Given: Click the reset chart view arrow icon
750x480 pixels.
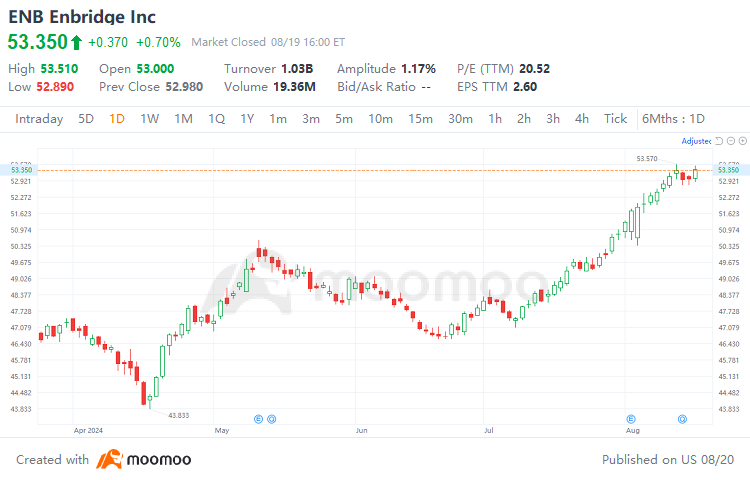Looking at the screenshot, I should pos(719,141).
